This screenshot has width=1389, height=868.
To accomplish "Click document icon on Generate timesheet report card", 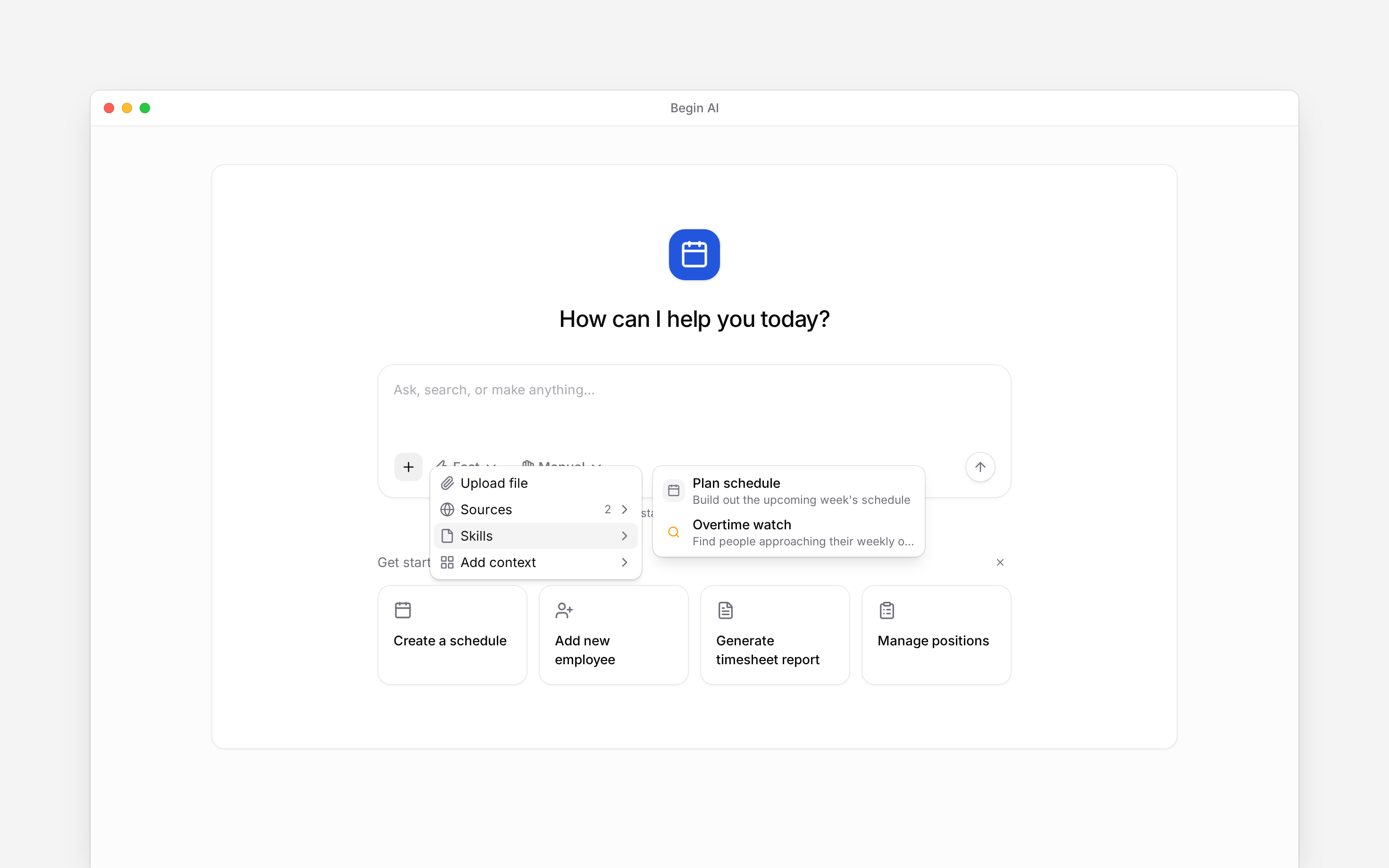I will pos(726,610).
